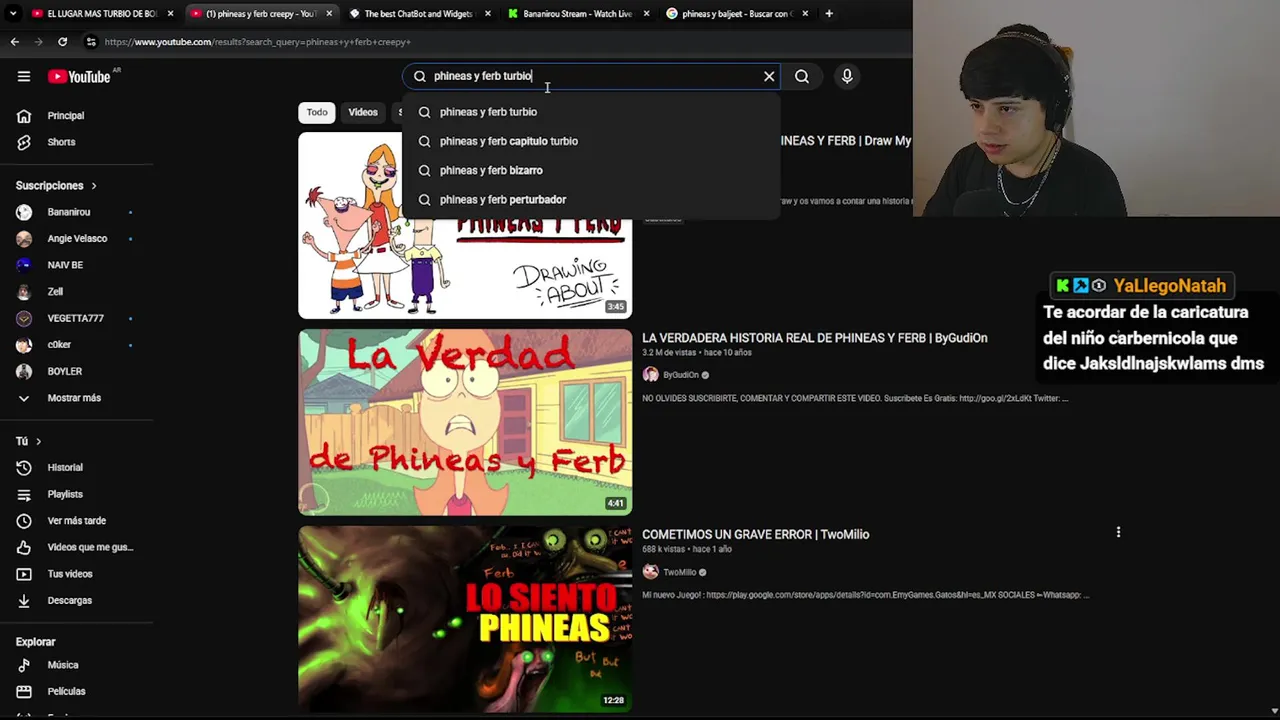Click inside the YouTube search field
The width and height of the screenshot is (1280, 720).
click(590, 76)
